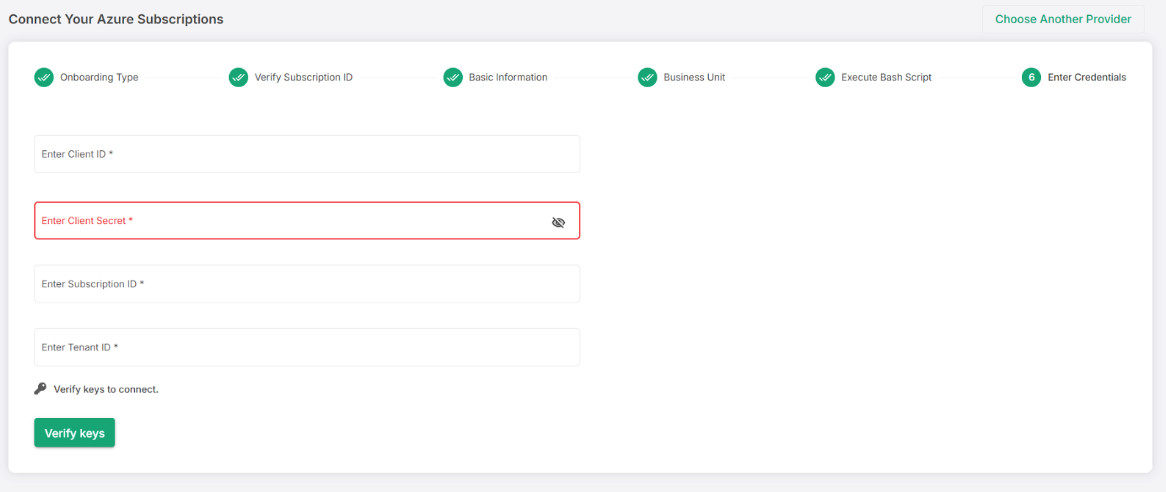The width and height of the screenshot is (1166, 492).
Task: Toggle Client Secret visibility eye icon
Action: [x=558, y=222]
